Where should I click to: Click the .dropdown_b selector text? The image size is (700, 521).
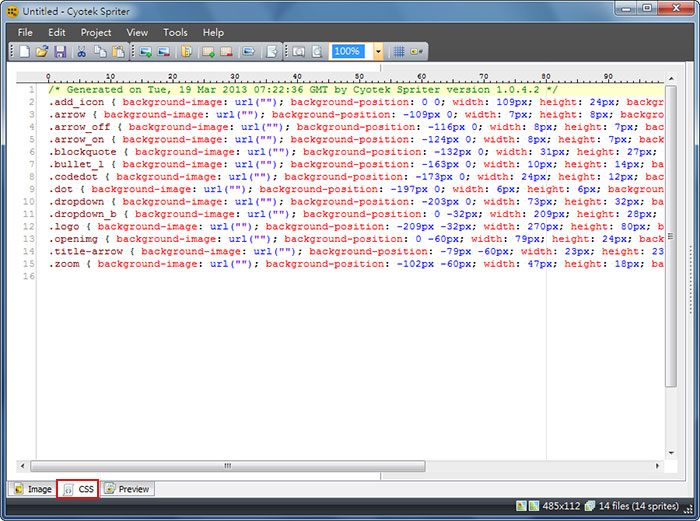[83, 215]
